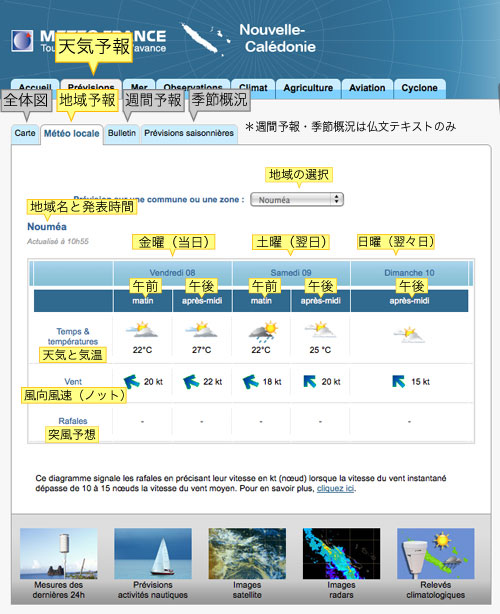Select the Météo locale sub-tab

[x=72, y=134]
